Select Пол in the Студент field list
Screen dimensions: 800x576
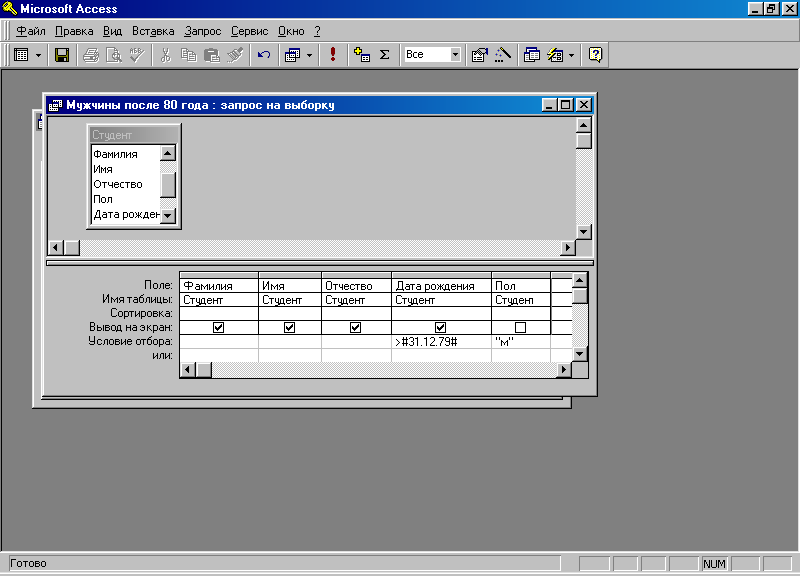[x=126, y=199]
